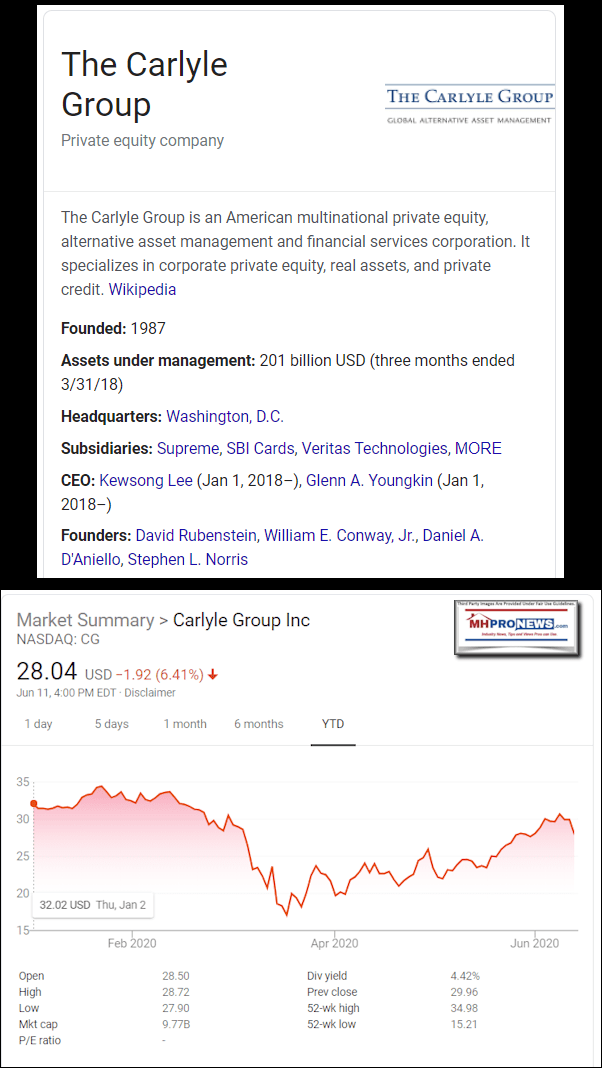The width and height of the screenshot is (602, 1068).
Task: Select the 5 days chart tab
Action: click(111, 724)
